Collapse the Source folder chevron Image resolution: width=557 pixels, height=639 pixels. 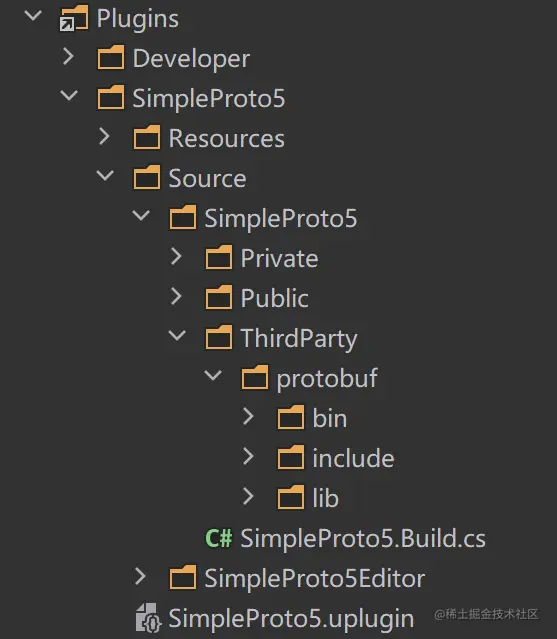(x=105, y=176)
